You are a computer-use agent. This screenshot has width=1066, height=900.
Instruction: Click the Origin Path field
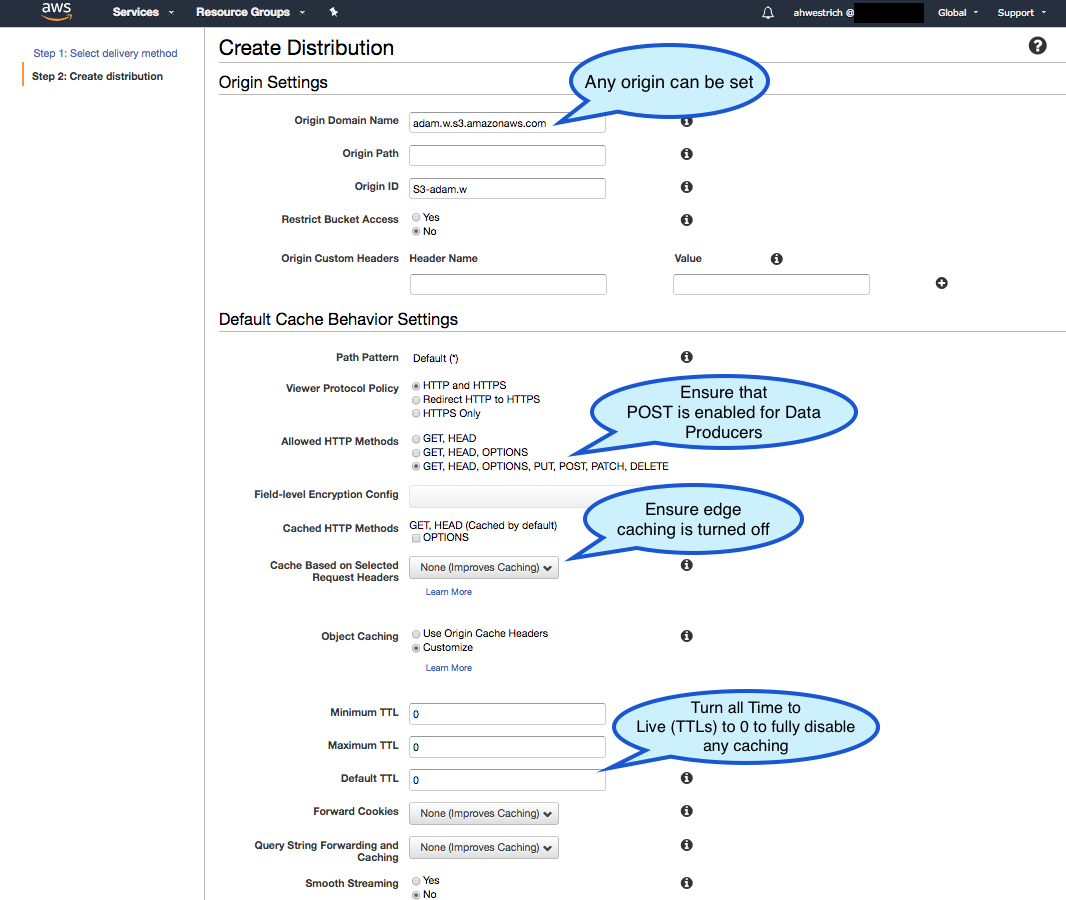pyautogui.click(x=507, y=155)
